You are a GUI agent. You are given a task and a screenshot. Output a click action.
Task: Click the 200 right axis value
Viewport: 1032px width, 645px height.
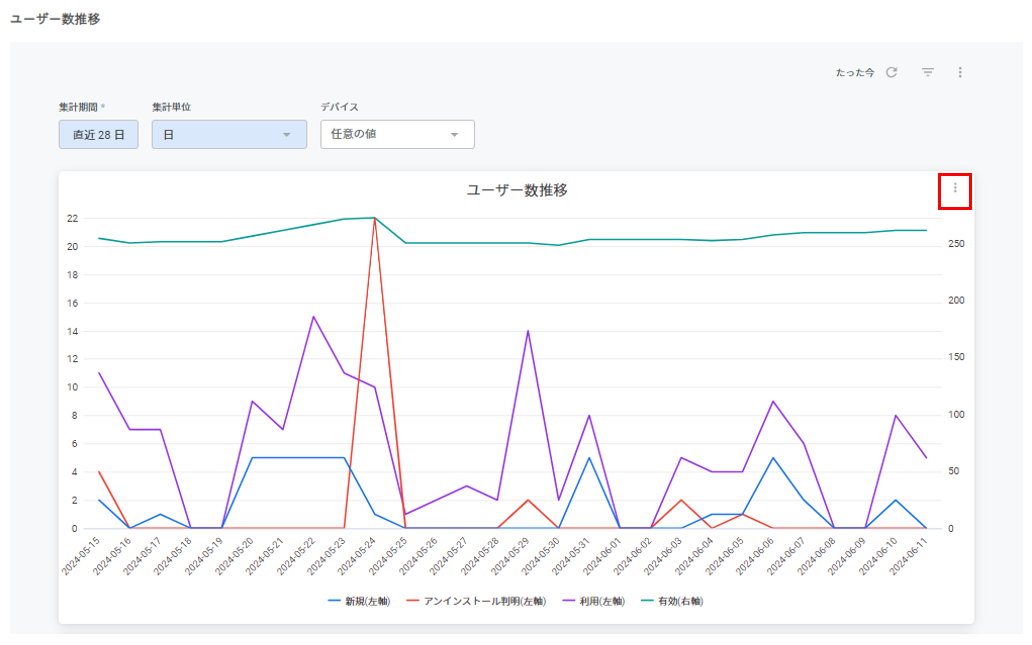956,300
